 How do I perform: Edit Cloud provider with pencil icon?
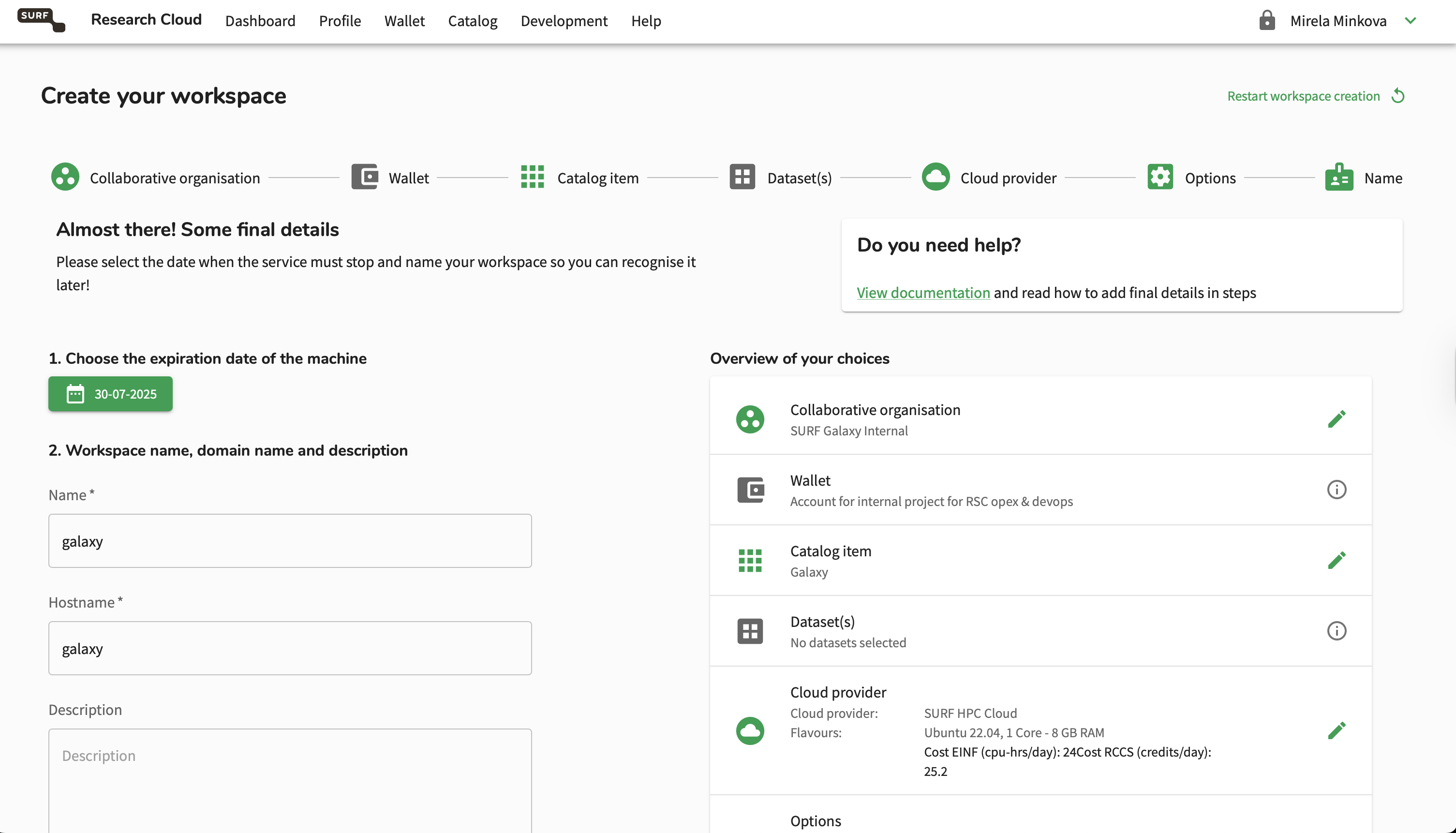click(x=1337, y=730)
